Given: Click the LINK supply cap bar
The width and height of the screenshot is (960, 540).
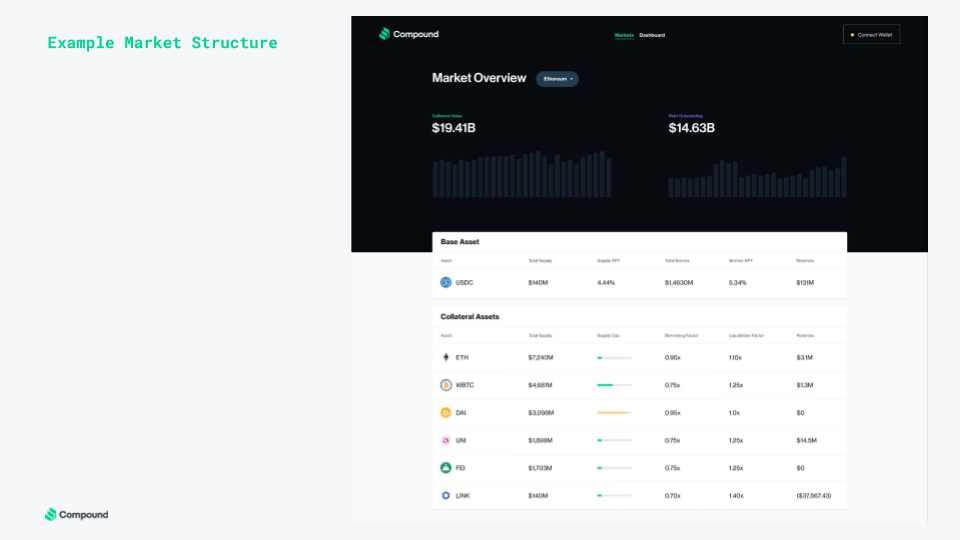Looking at the screenshot, I should tap(614, 495).
